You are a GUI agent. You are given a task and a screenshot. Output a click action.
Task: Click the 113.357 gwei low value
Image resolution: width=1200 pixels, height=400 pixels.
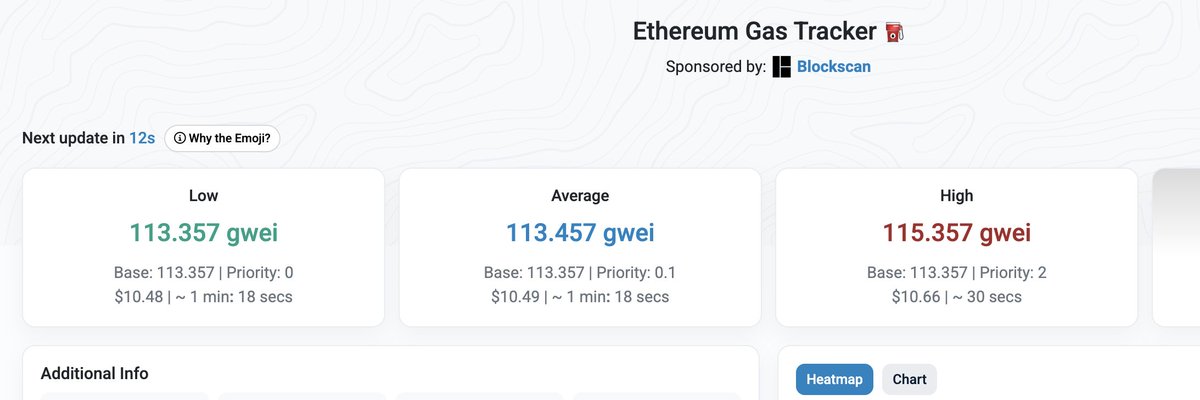(204, 233)
